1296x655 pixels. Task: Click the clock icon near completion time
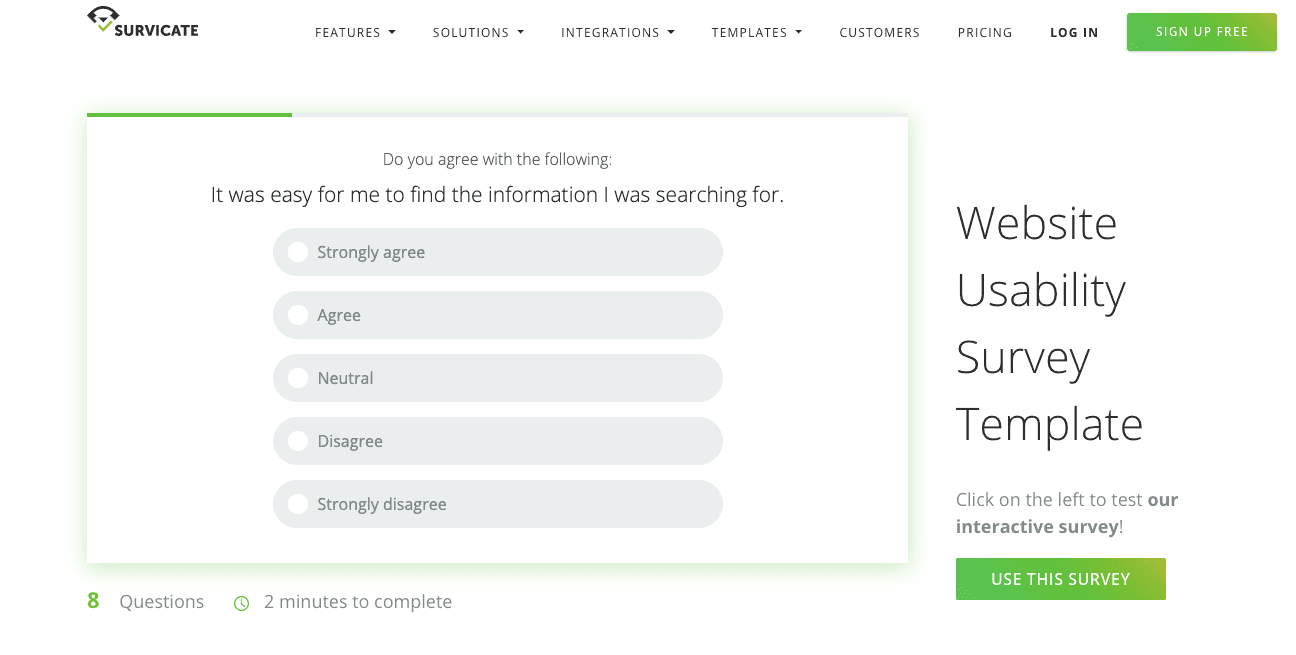pyautogui.click(x=241, y=603)
